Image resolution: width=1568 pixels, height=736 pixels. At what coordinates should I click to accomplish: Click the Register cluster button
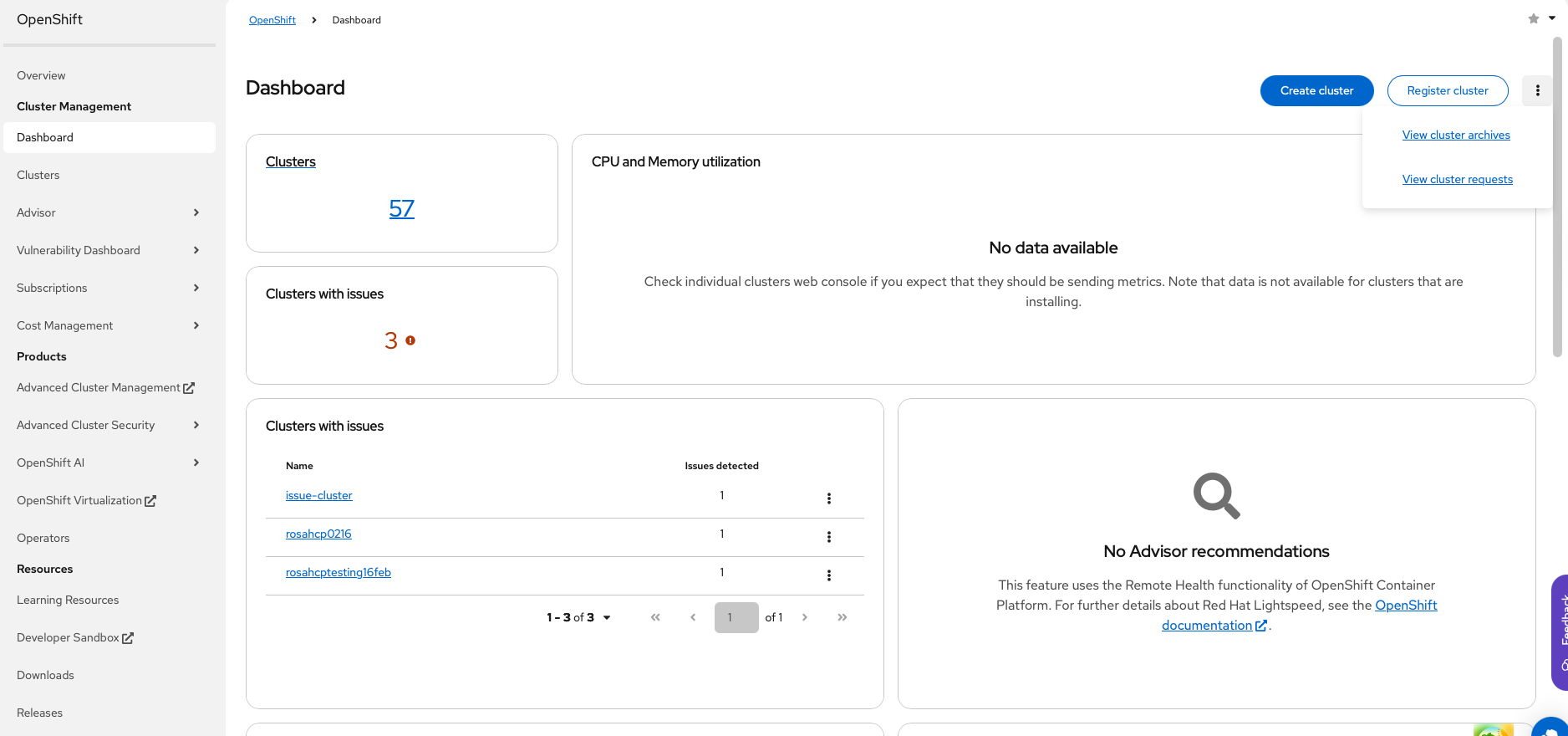point(1447,90)
